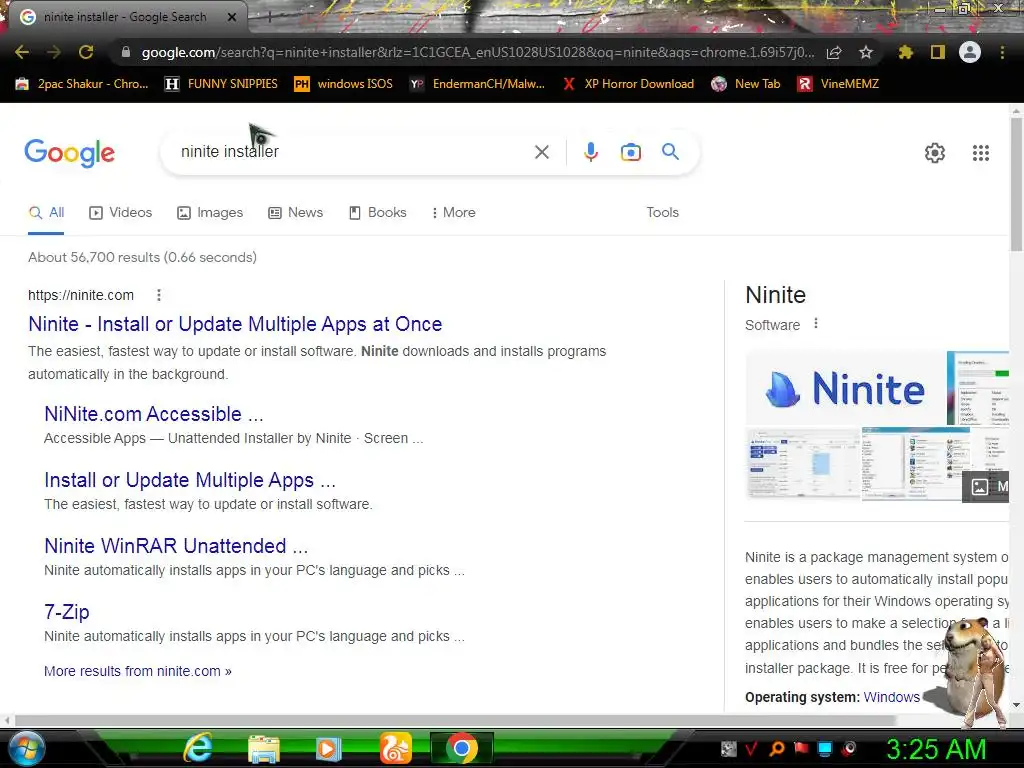Toggle the Chrome side panel icon

pyautogui.click(x=938, y=52)
